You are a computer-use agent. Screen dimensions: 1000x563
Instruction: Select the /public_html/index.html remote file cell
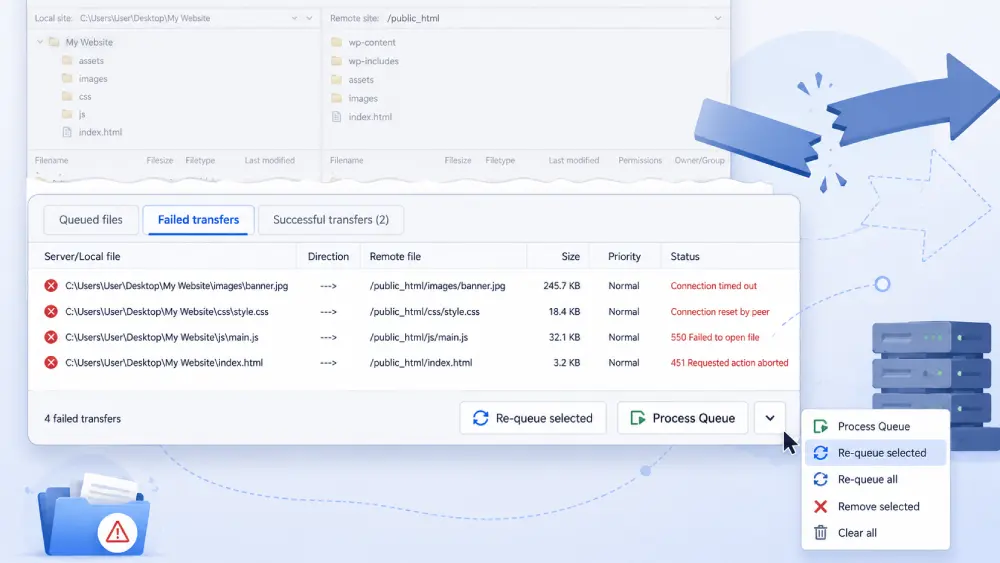coord(420,363)
